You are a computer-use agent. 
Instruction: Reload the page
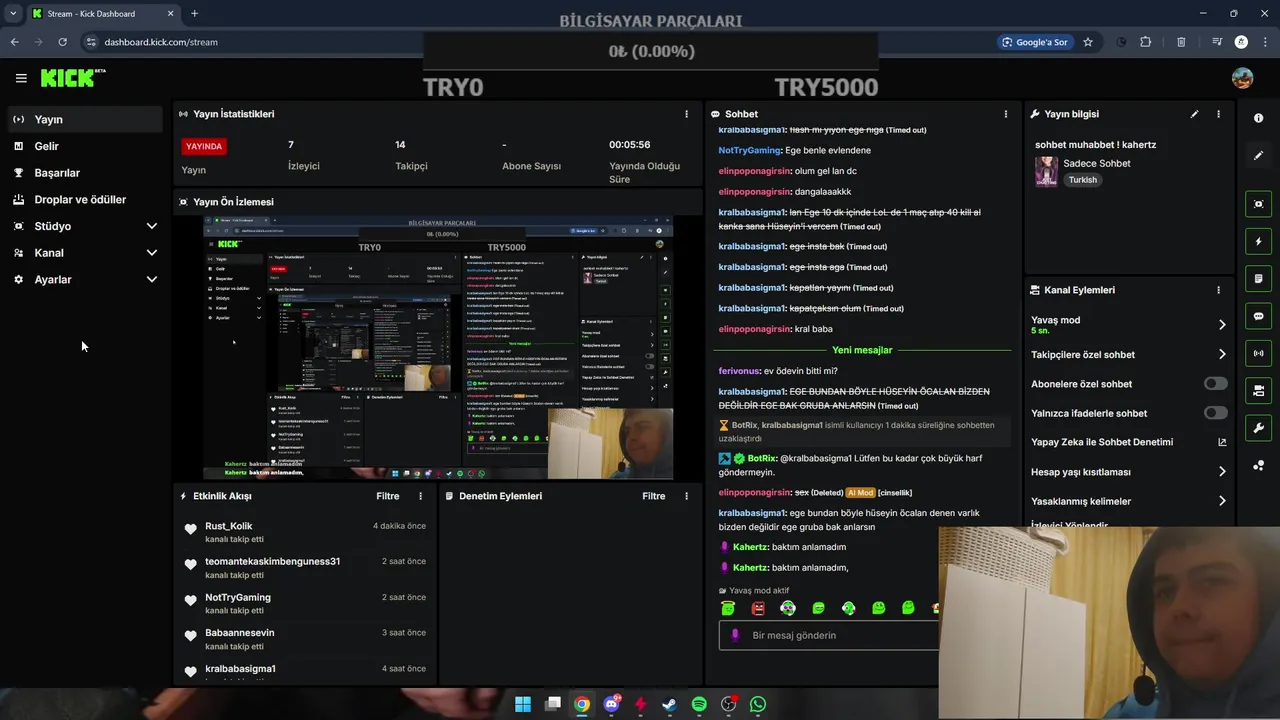pyautogui.click(x=62, y=42)
